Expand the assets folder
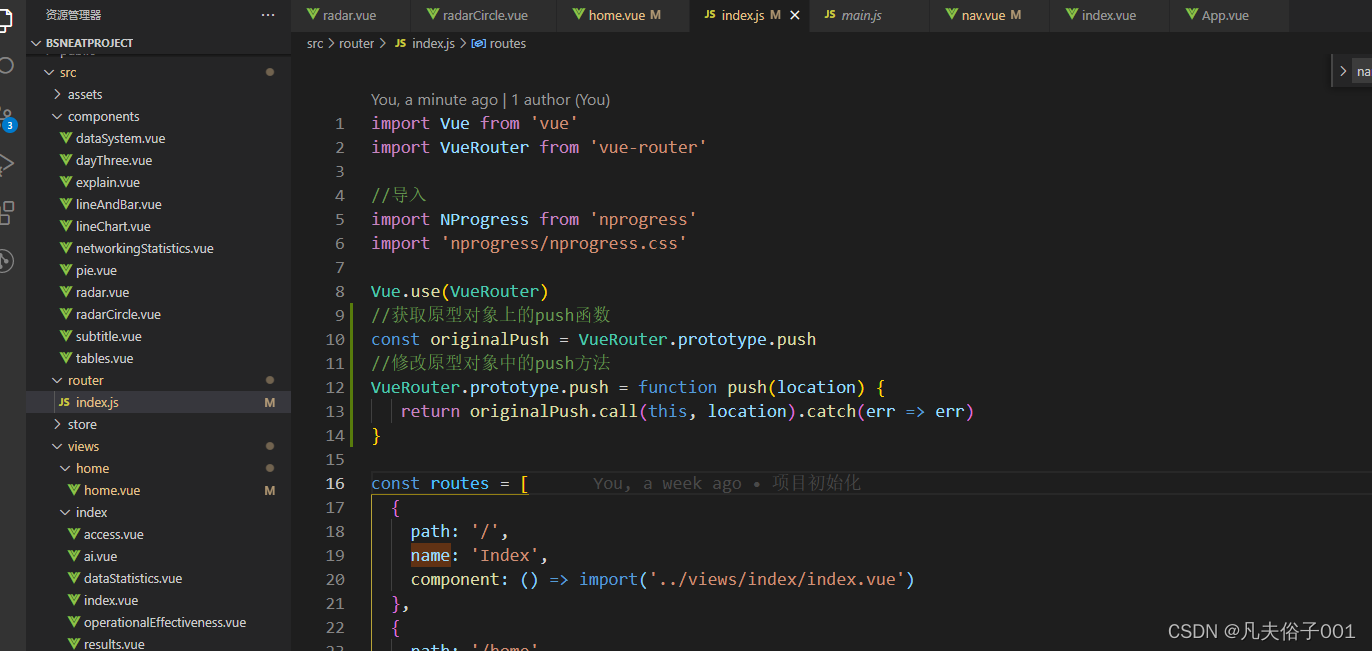The width and height of the screenshot is (1372, 651). [84, 94]
